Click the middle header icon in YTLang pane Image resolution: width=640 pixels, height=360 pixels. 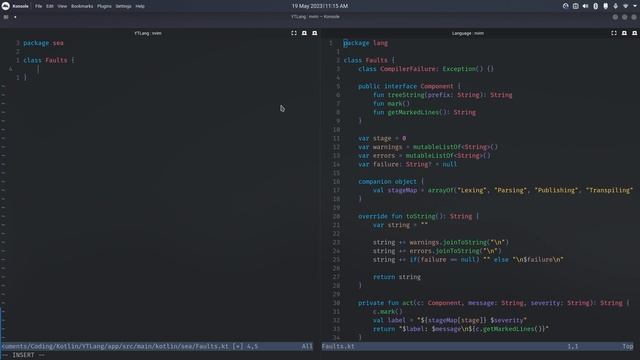(x=304, y=33)
